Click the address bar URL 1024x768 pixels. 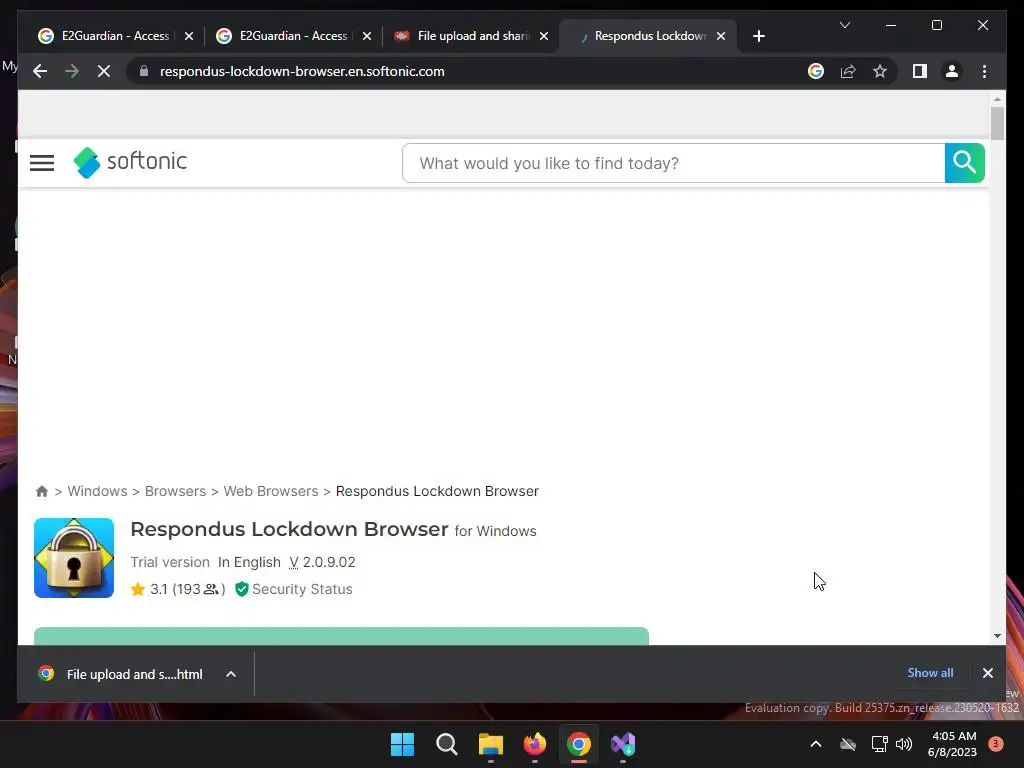[x=302, y=71]
